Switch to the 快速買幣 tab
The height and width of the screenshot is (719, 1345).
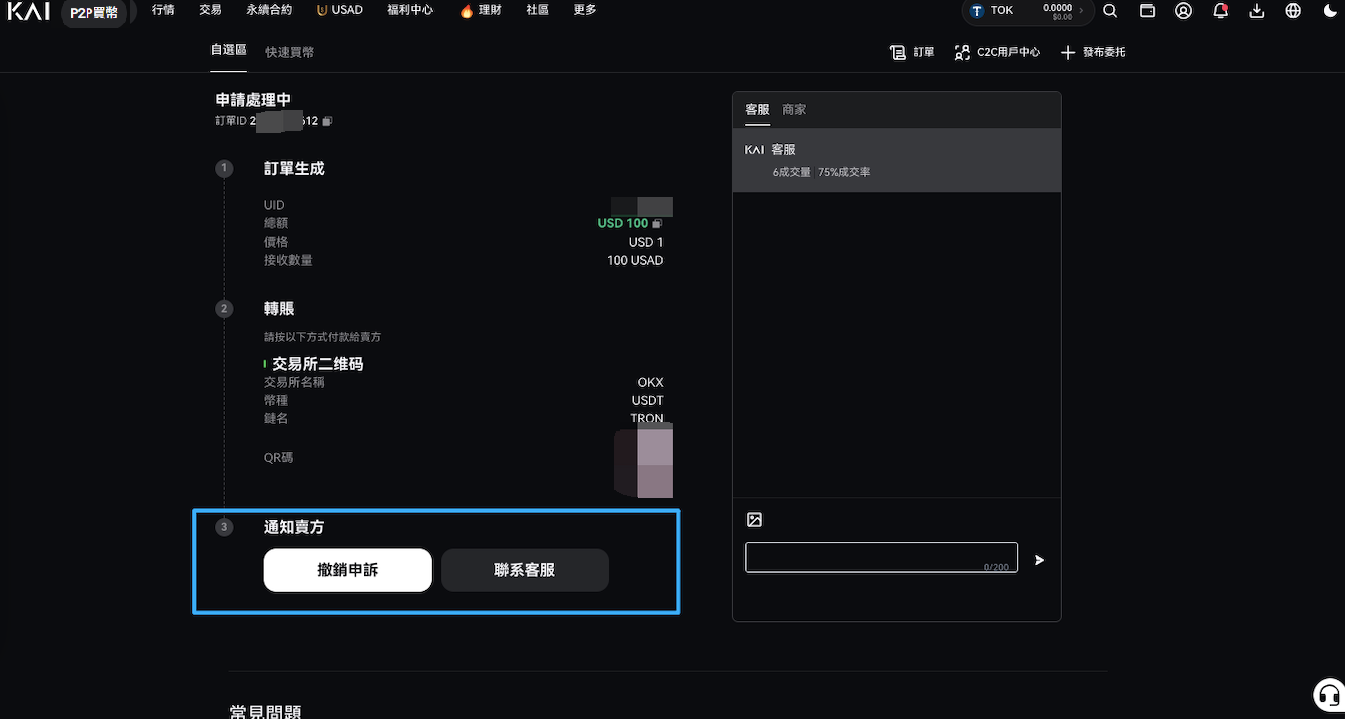pyautogui.click(x=290, y=52)
